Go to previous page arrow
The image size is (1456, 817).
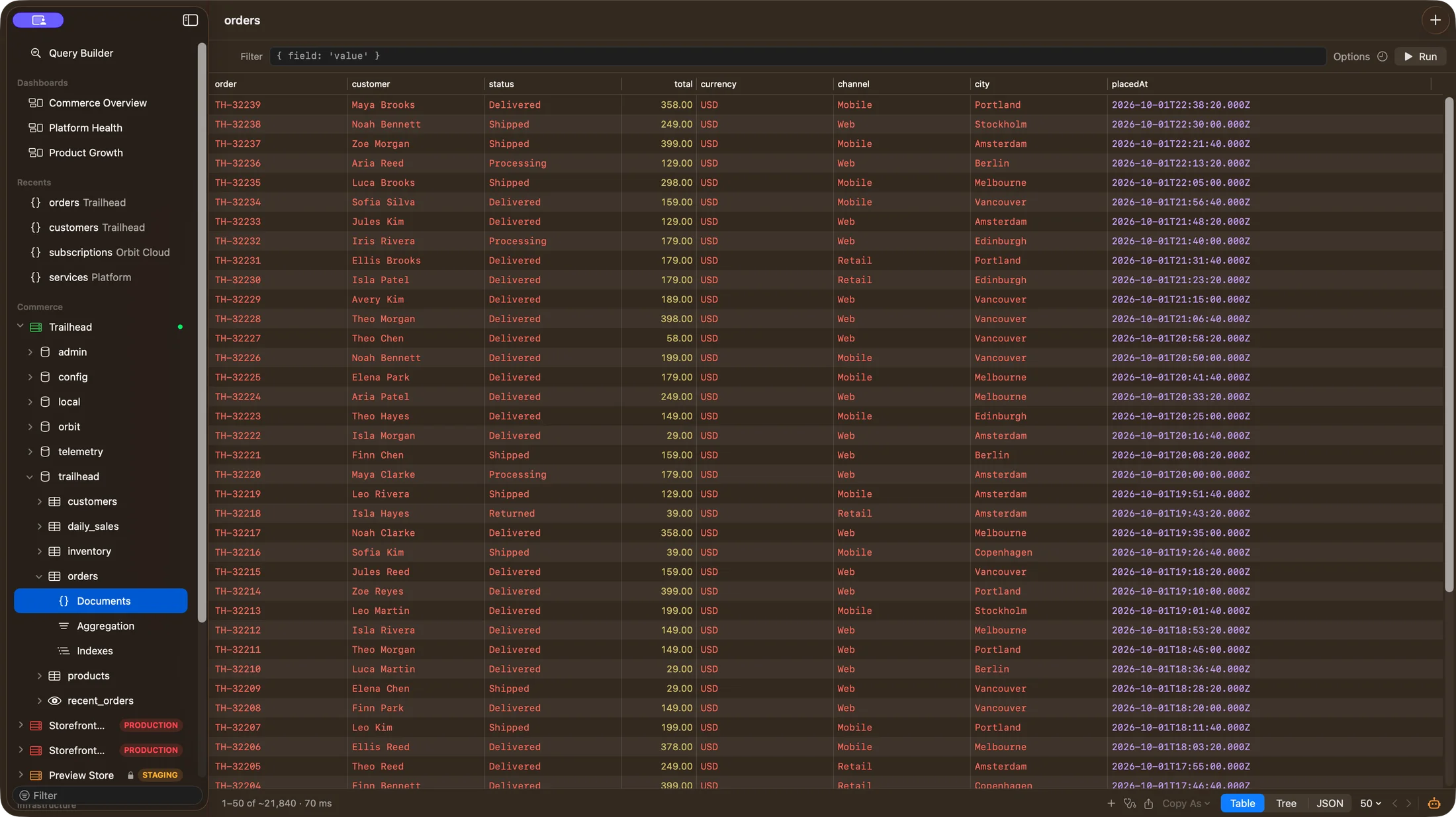click(1394, 803)
